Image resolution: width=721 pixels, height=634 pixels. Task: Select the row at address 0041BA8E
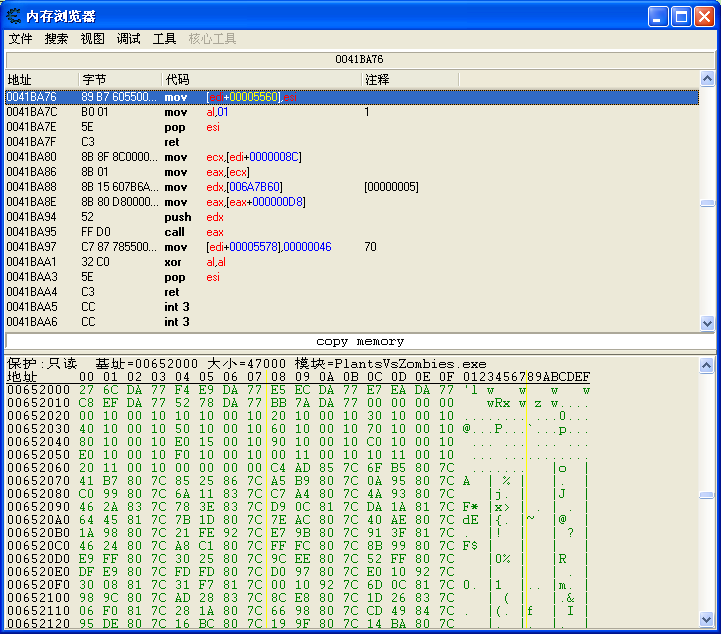click(352, 202)
